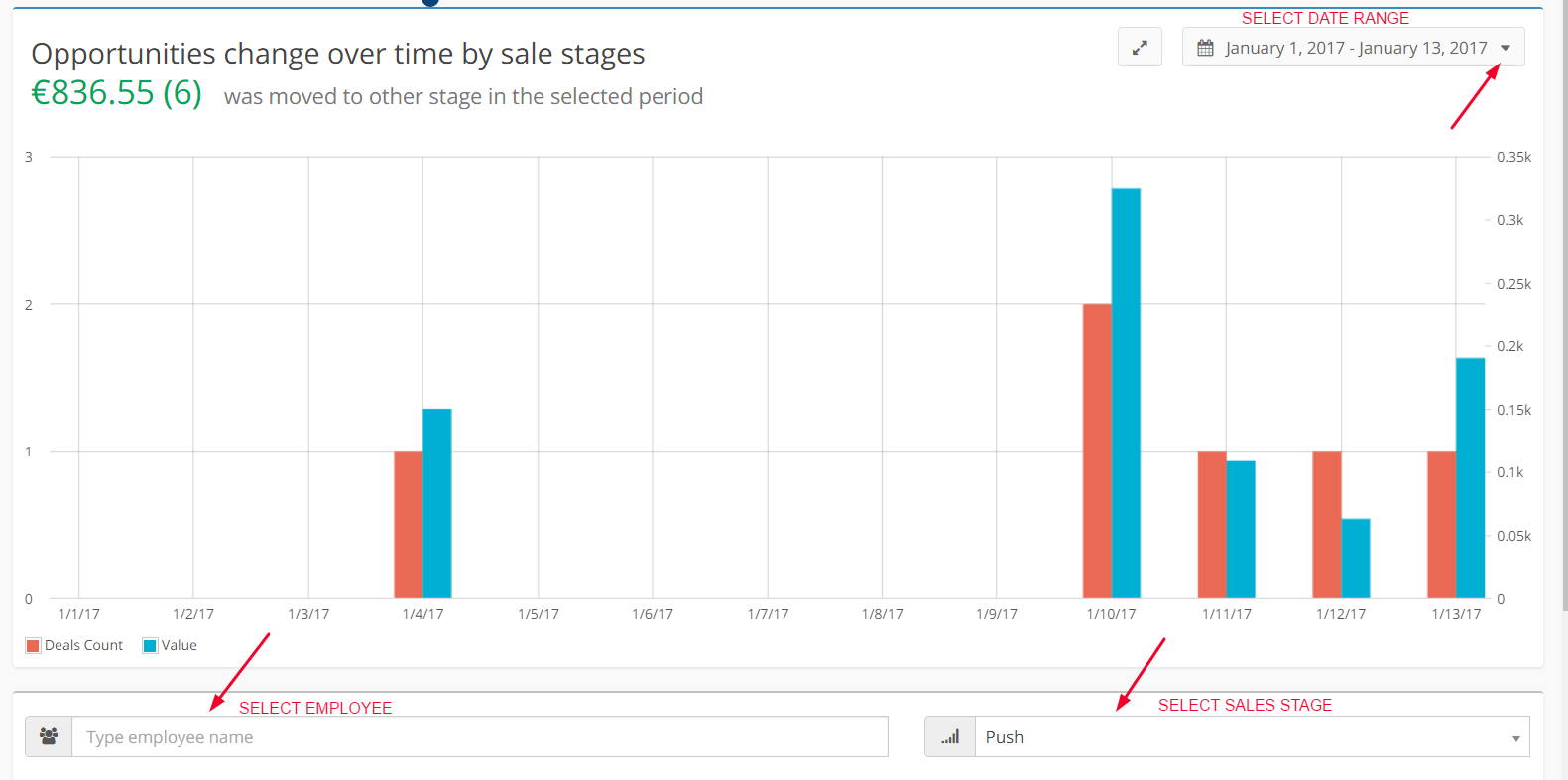The height and width of the screenshot is (780, 1568).
Task: Select the 1/13/17 Deals Count bar
Action: point(1442,525)
